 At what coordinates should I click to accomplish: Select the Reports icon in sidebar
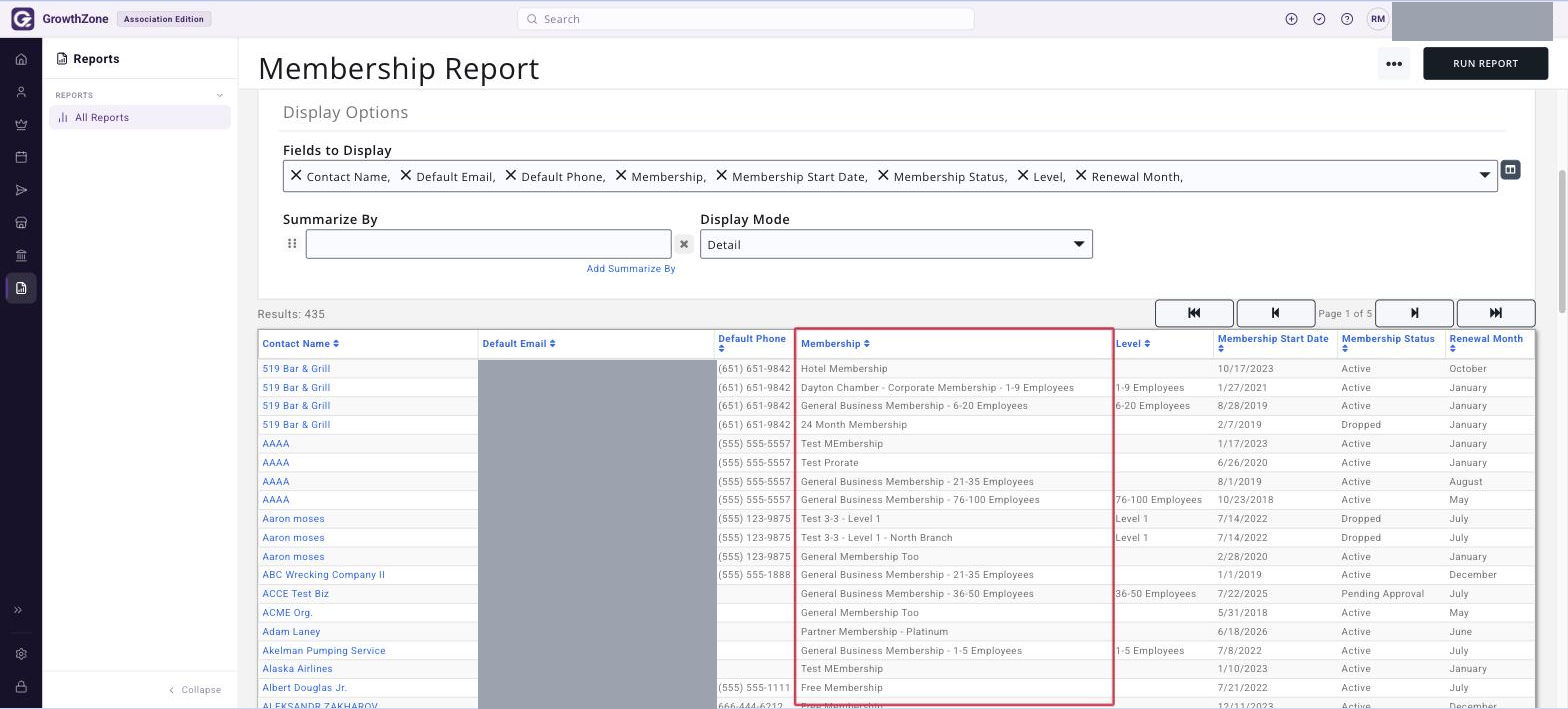[21, 288]
